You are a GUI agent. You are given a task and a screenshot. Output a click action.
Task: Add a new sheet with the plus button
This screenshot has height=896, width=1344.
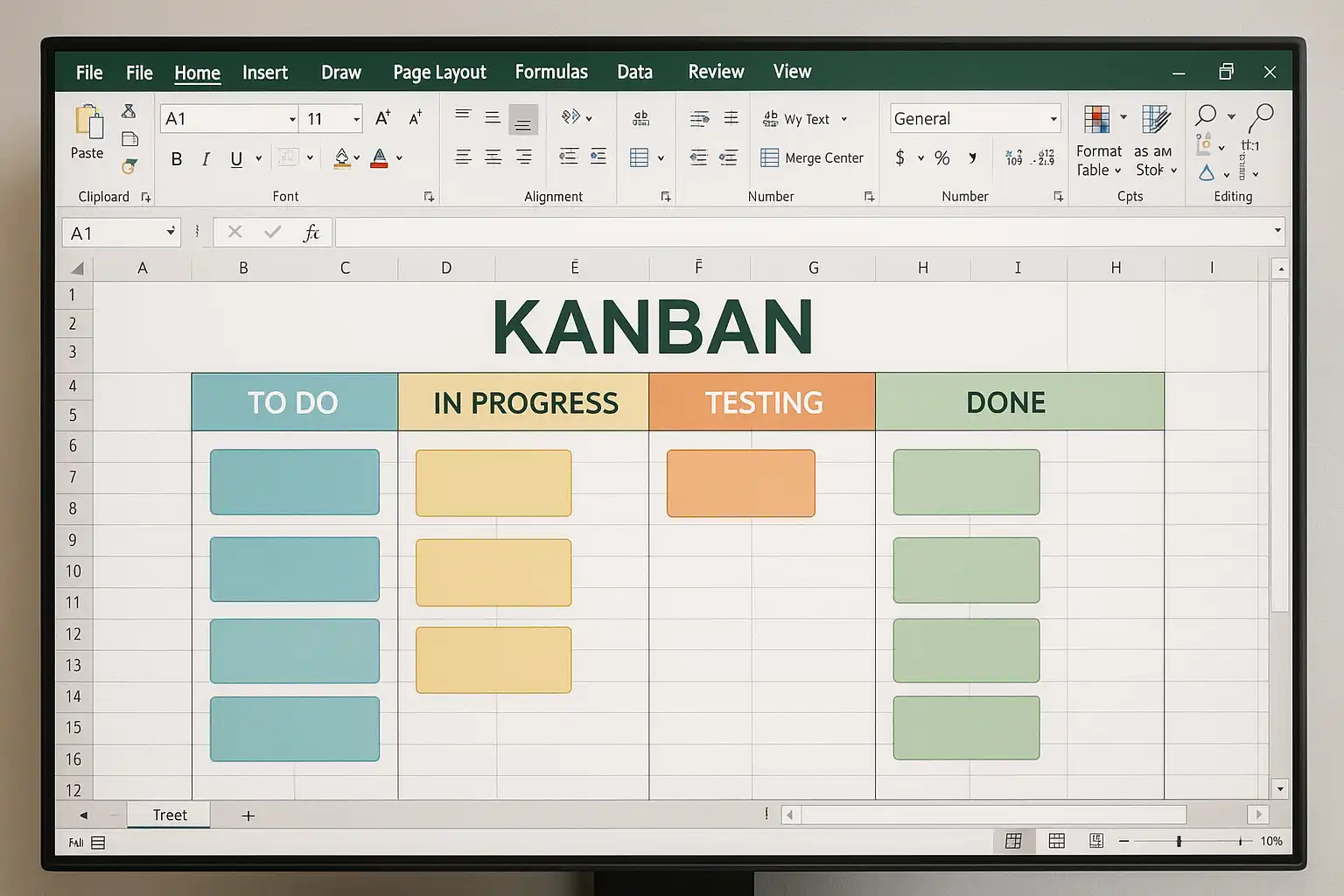[x=248, y=815]
